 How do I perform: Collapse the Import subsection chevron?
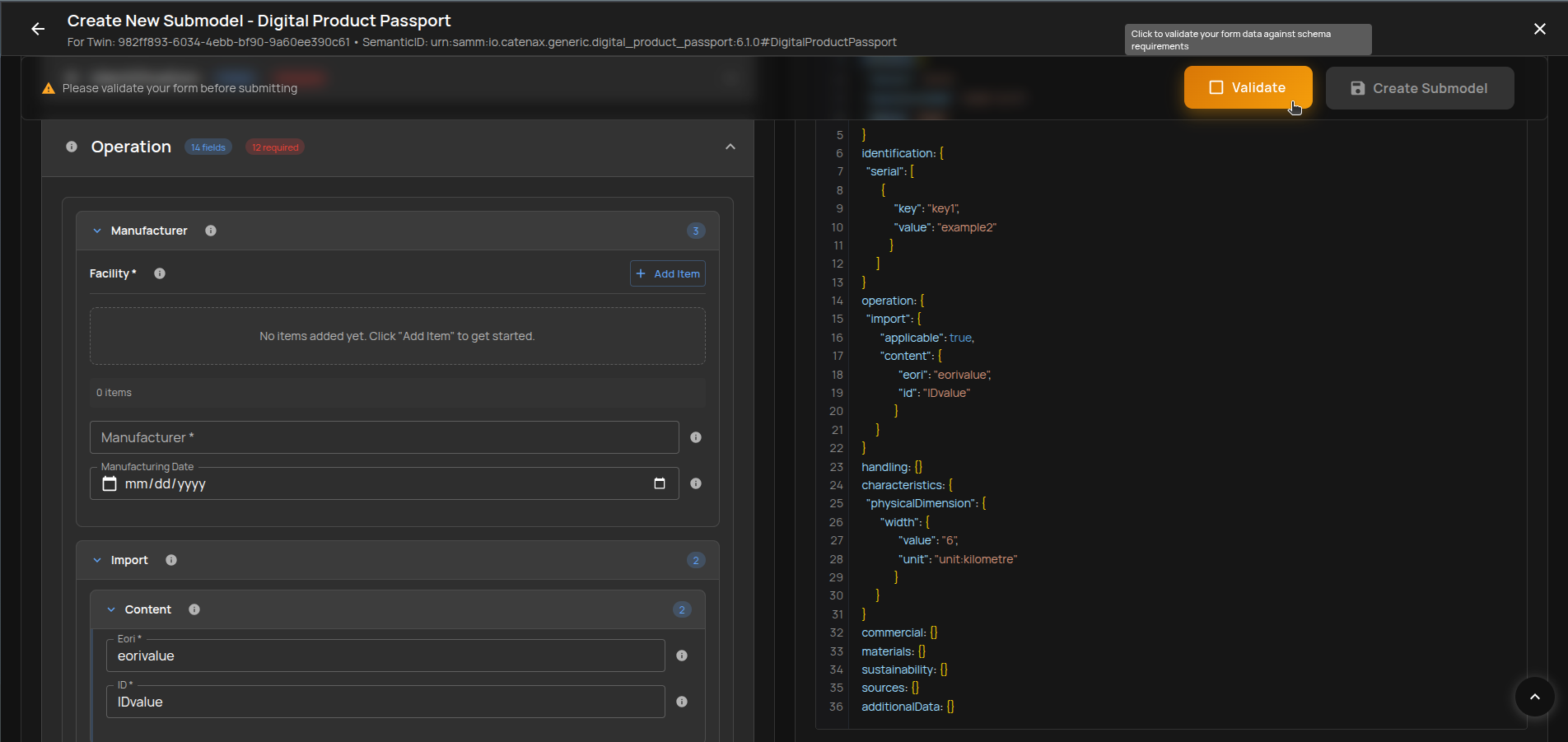point(96,559)
